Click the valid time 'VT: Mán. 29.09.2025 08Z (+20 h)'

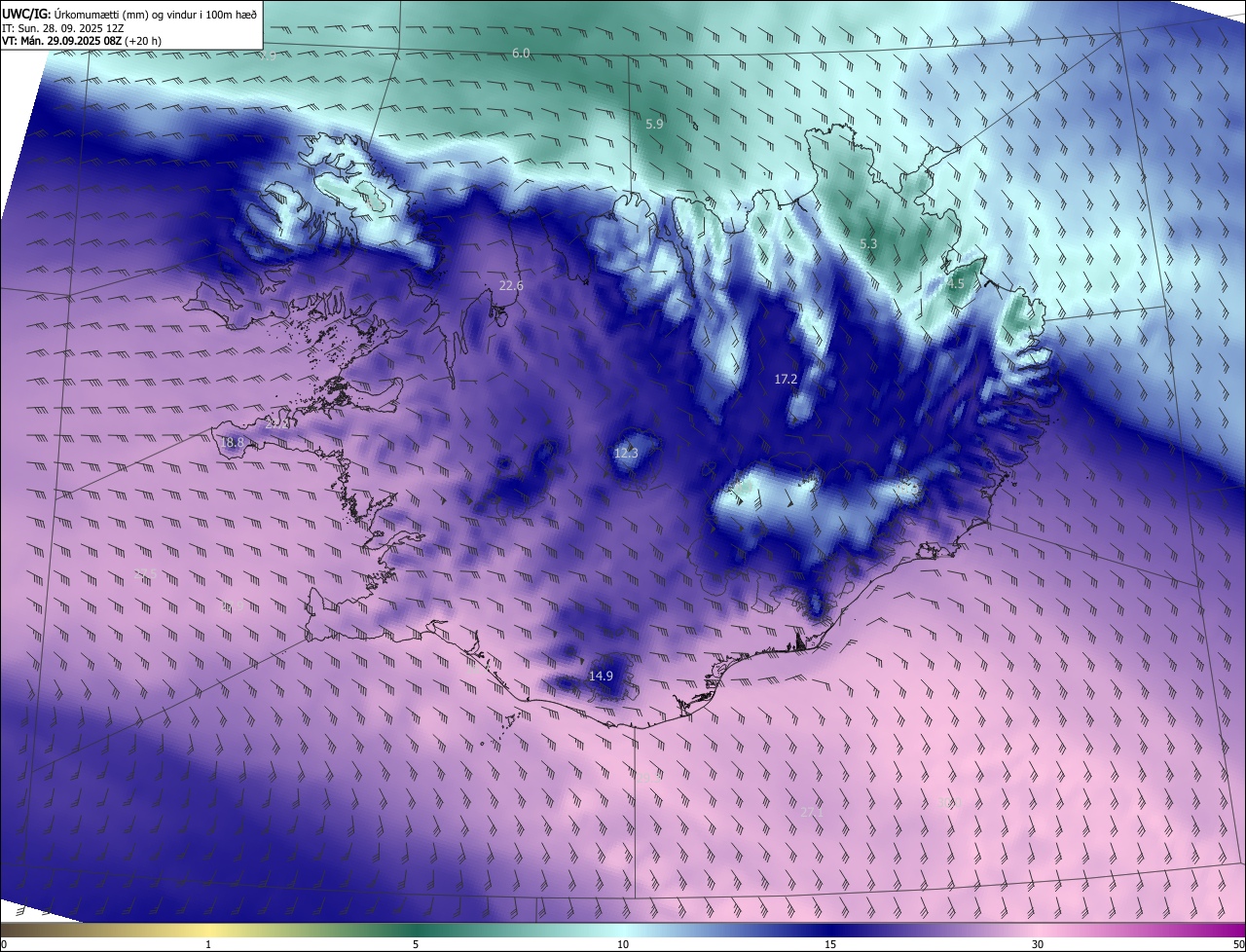click(82, 41)
